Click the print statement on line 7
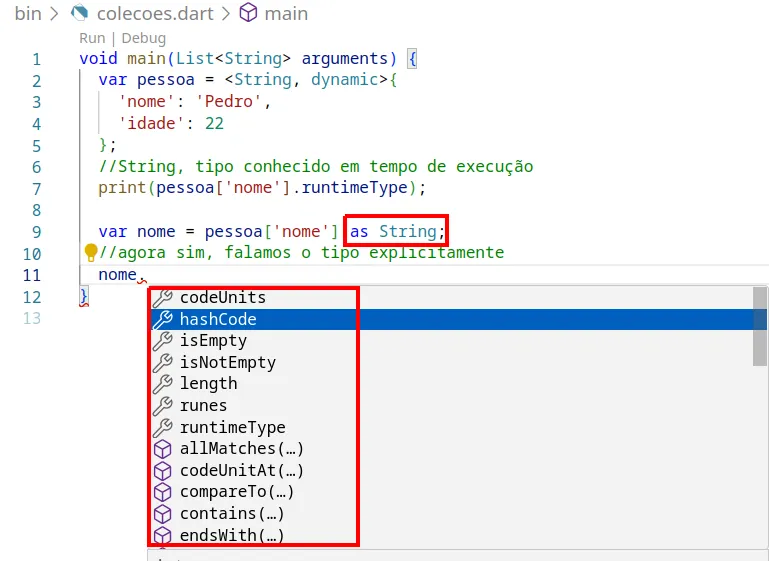Screen dimensions: 769x561 [262, 188]
